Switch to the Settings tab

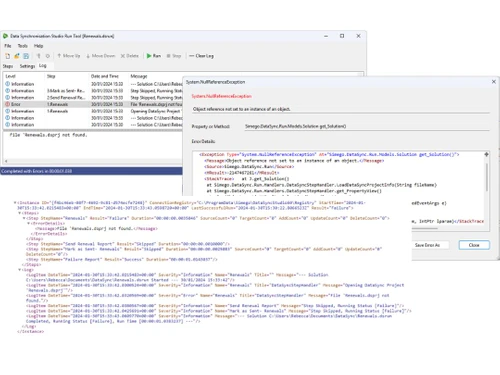pos(27,66)
